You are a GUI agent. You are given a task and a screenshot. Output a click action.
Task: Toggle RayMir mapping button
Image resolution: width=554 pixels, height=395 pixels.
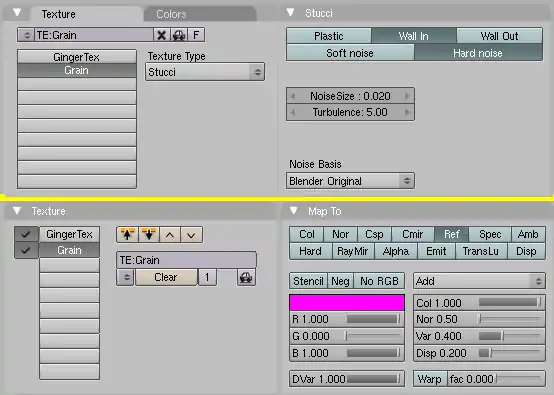click(x=353, y=251)
